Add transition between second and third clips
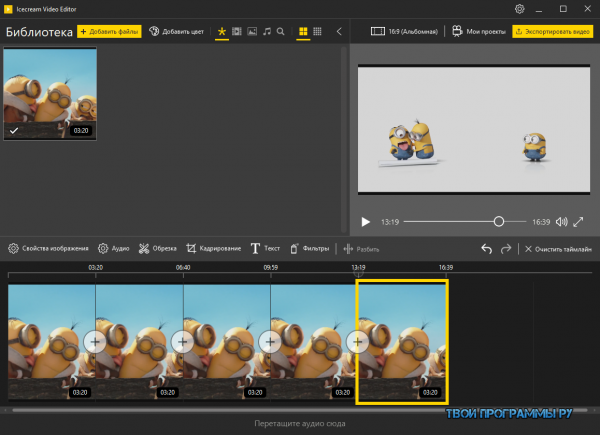 coord(183,341)
